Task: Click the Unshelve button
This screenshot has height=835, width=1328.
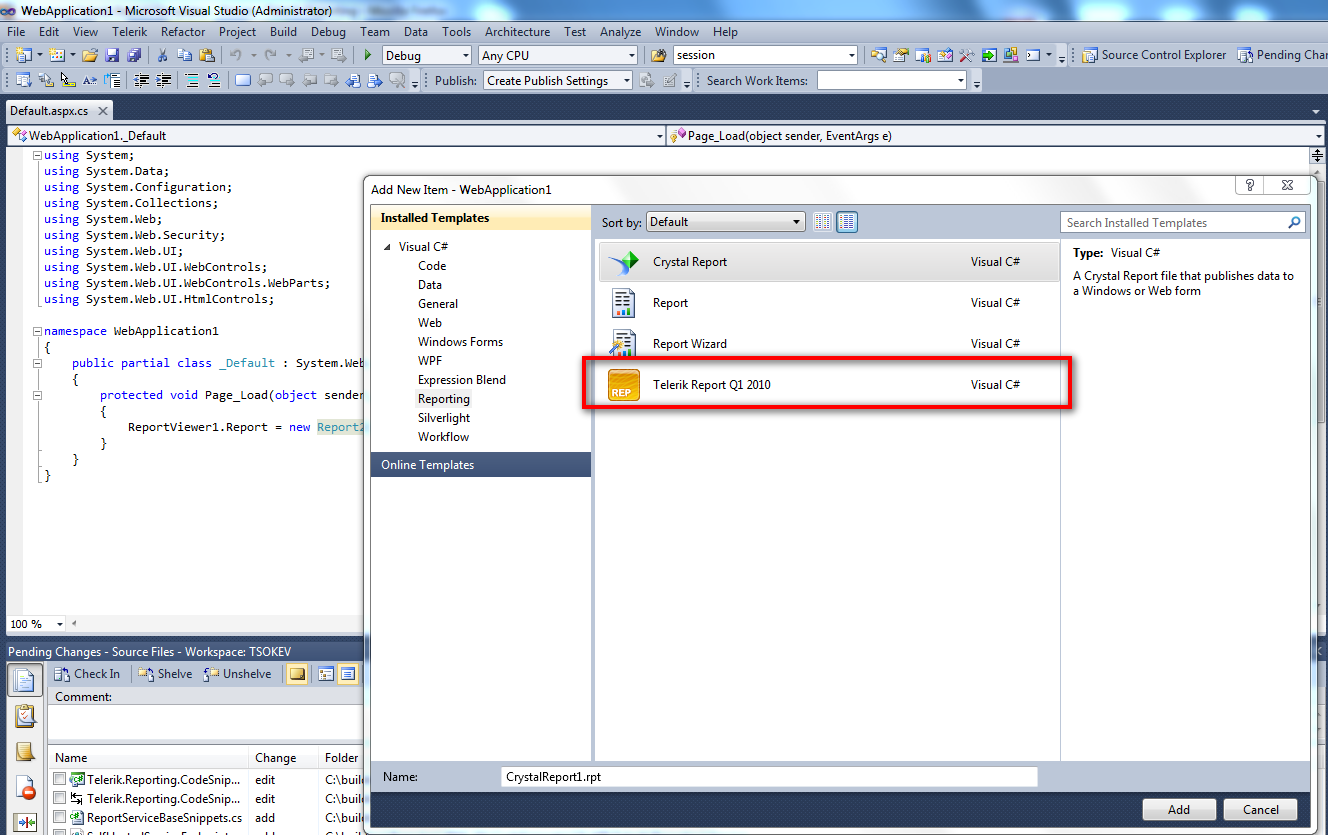Action: (x=237, y=674)
